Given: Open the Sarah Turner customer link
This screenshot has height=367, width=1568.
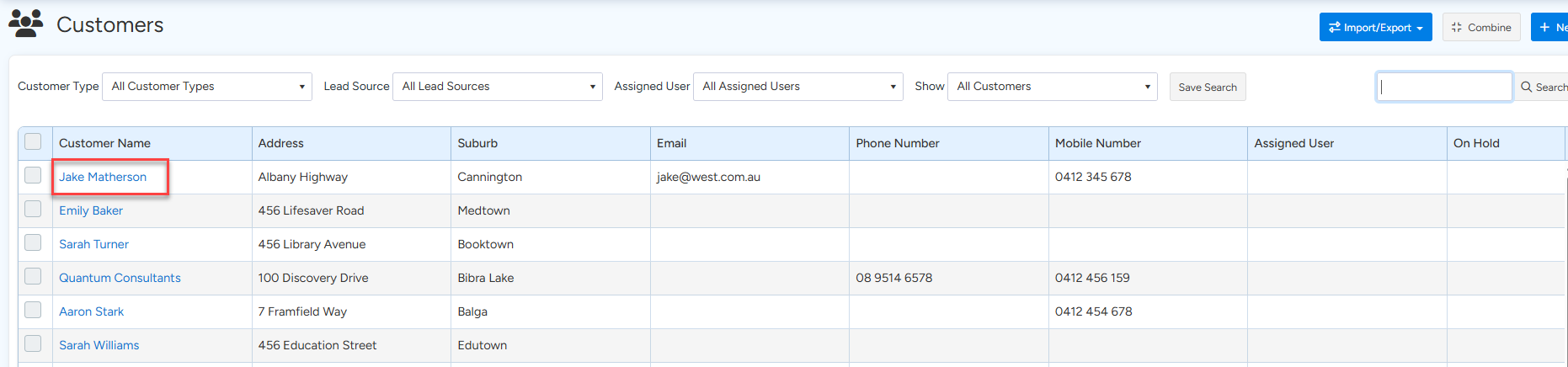Looking at the screenshot, I should pyautogui.click(x=93, y=244).
